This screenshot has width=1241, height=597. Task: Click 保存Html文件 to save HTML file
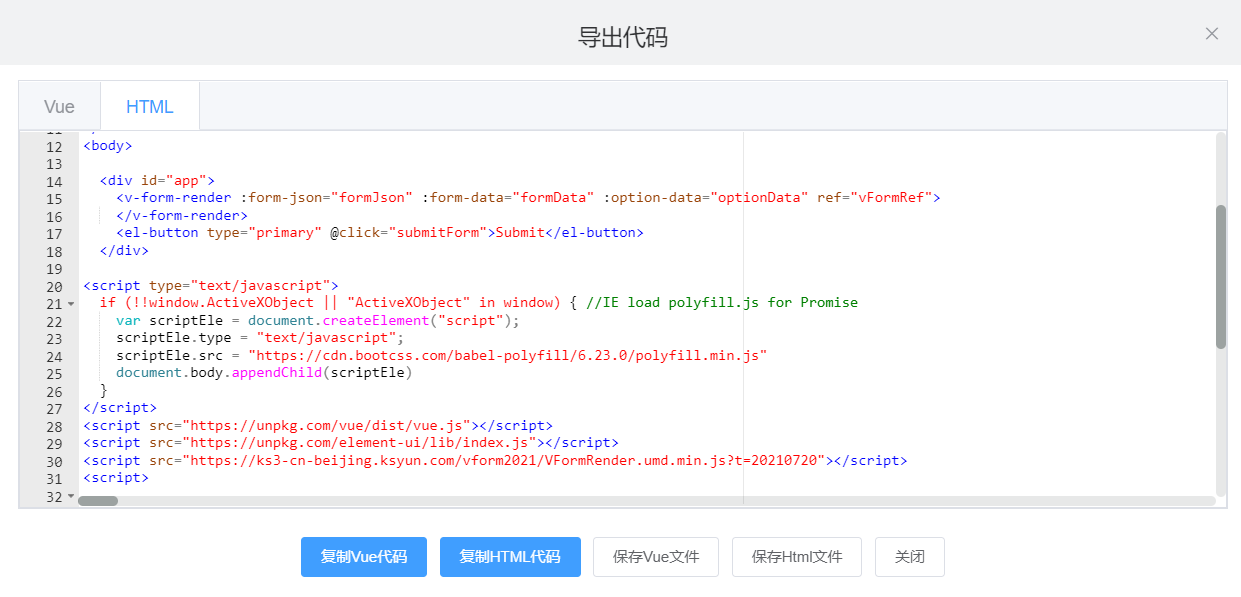[x=797, y=557]
